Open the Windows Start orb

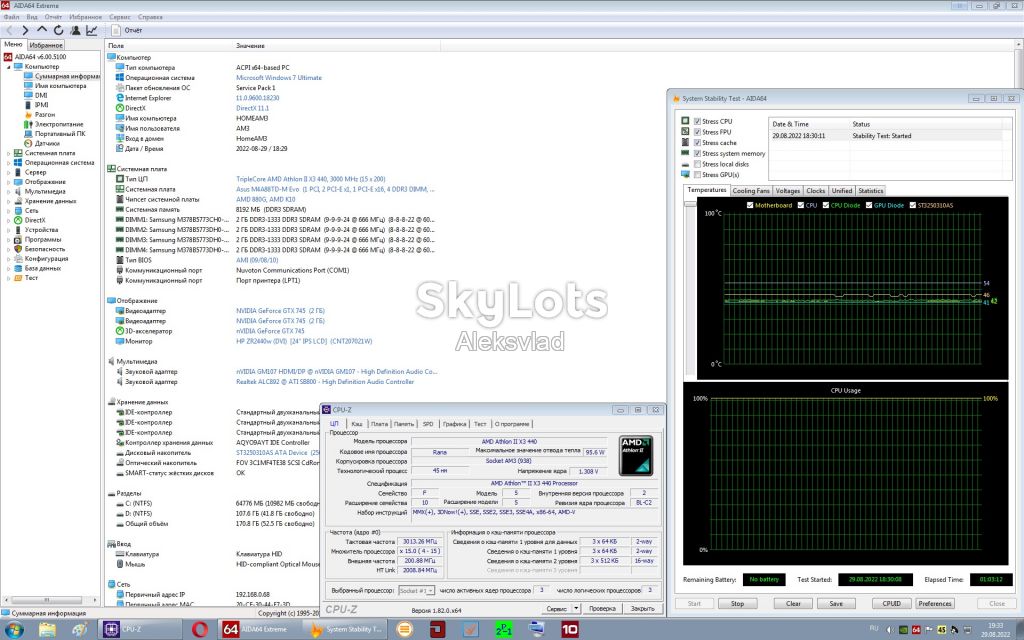[14, 630]
